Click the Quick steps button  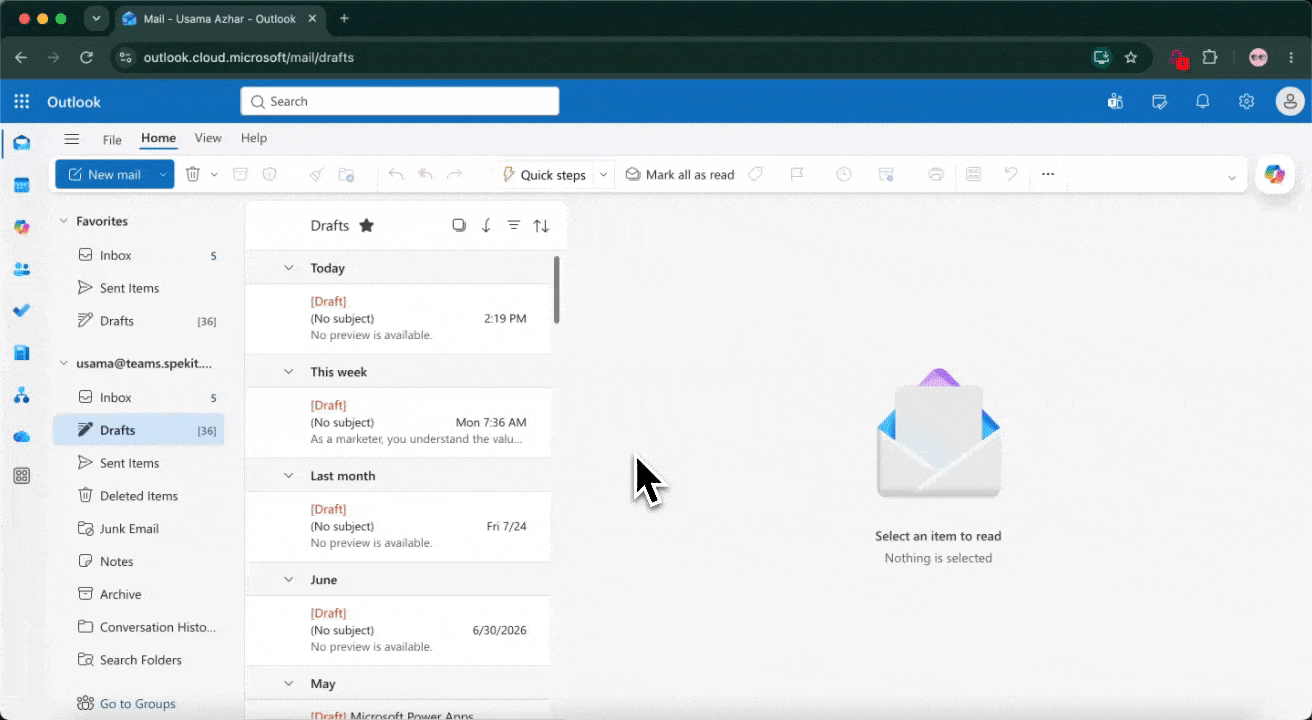point(543,174)
